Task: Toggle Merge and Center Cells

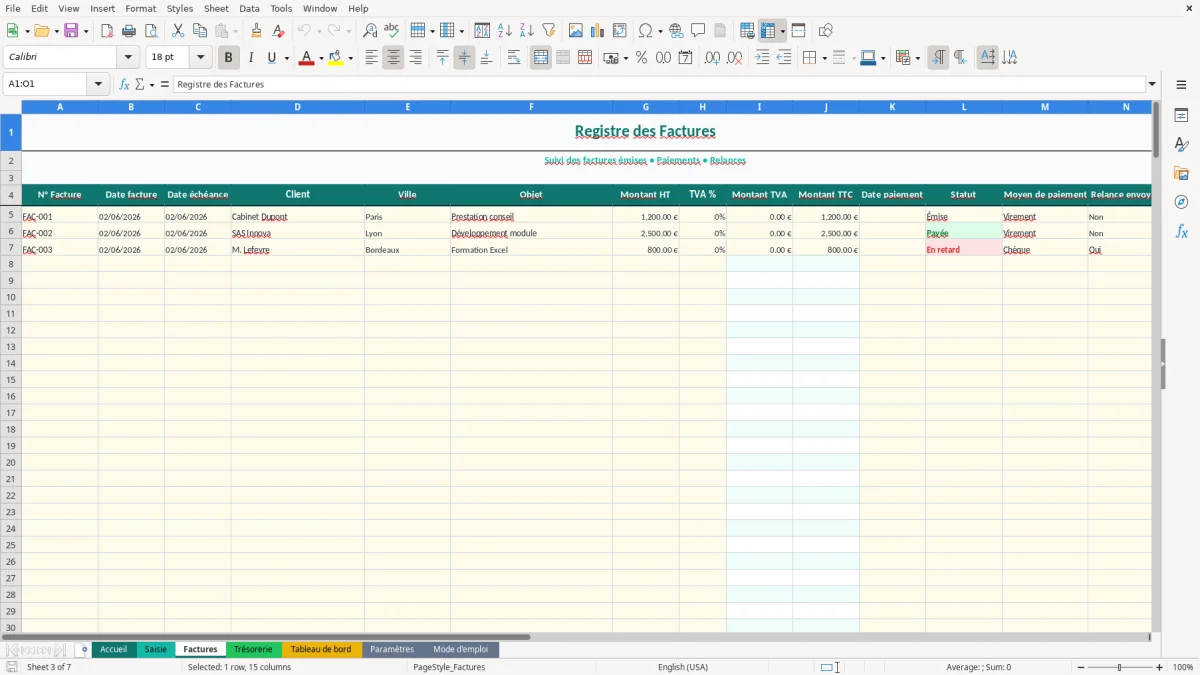Action: (x=541, y=58)
